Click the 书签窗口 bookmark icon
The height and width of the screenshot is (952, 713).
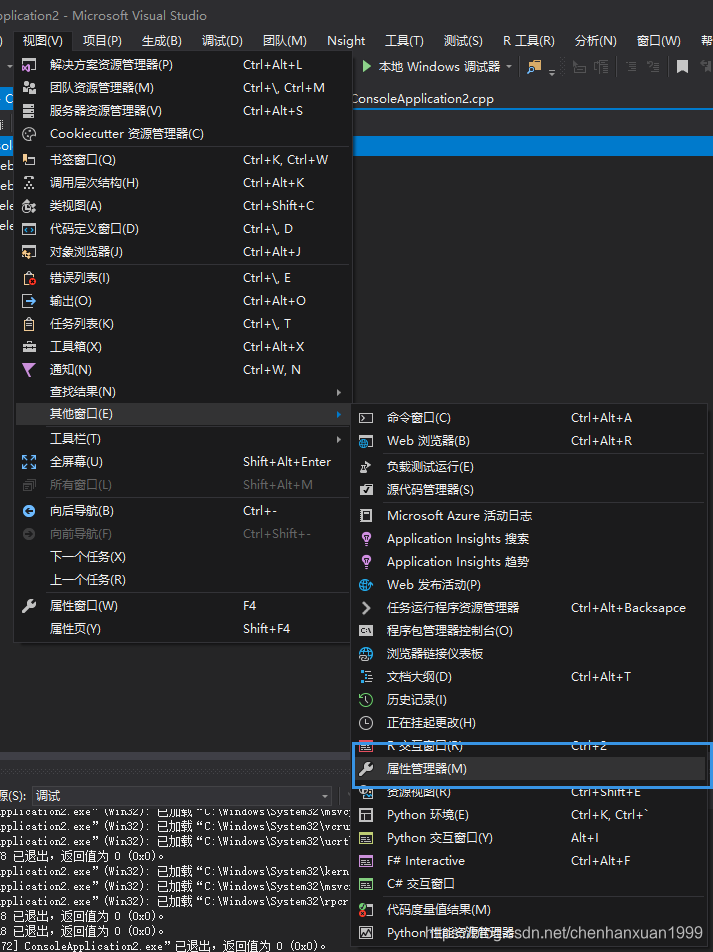[29, 160]
